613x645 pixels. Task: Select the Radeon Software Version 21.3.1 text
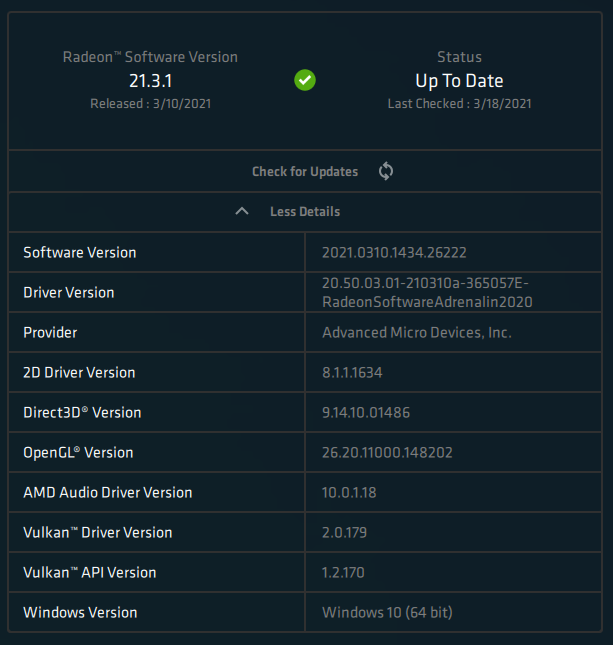click(x=151, y=81)
